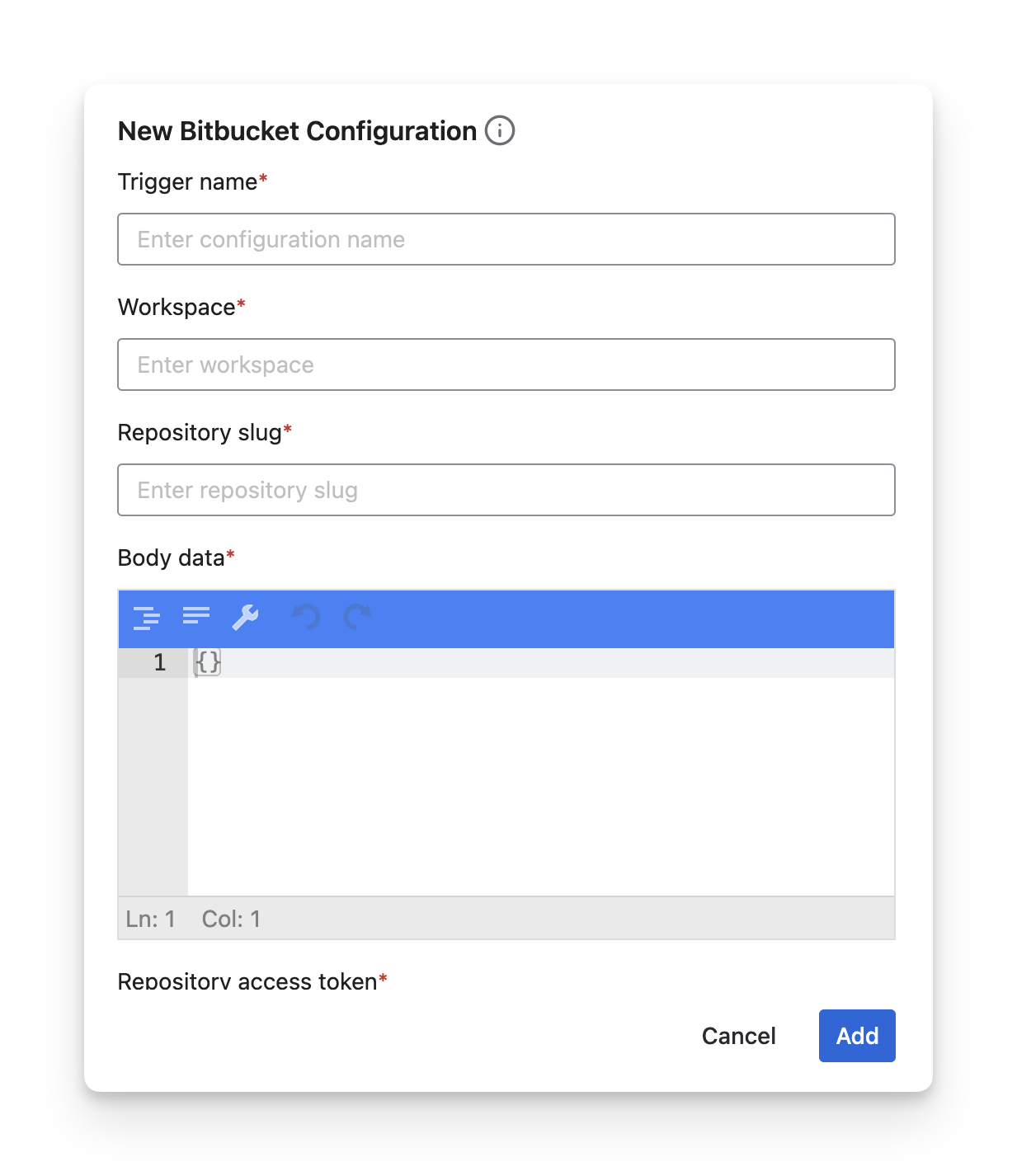Click the info icon beside the dialog title
Image resolution: width=1017 pixels, height=1176 pixels.
(x=500, y=130)
